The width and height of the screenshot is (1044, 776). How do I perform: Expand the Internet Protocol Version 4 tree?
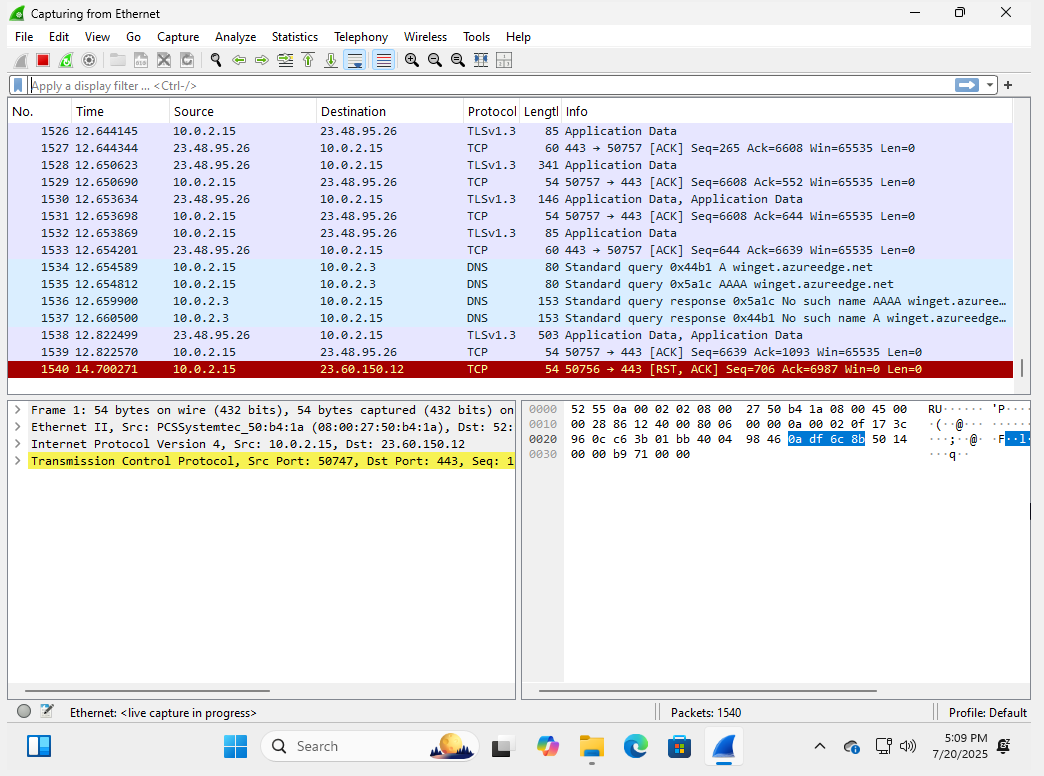point(18,444)
